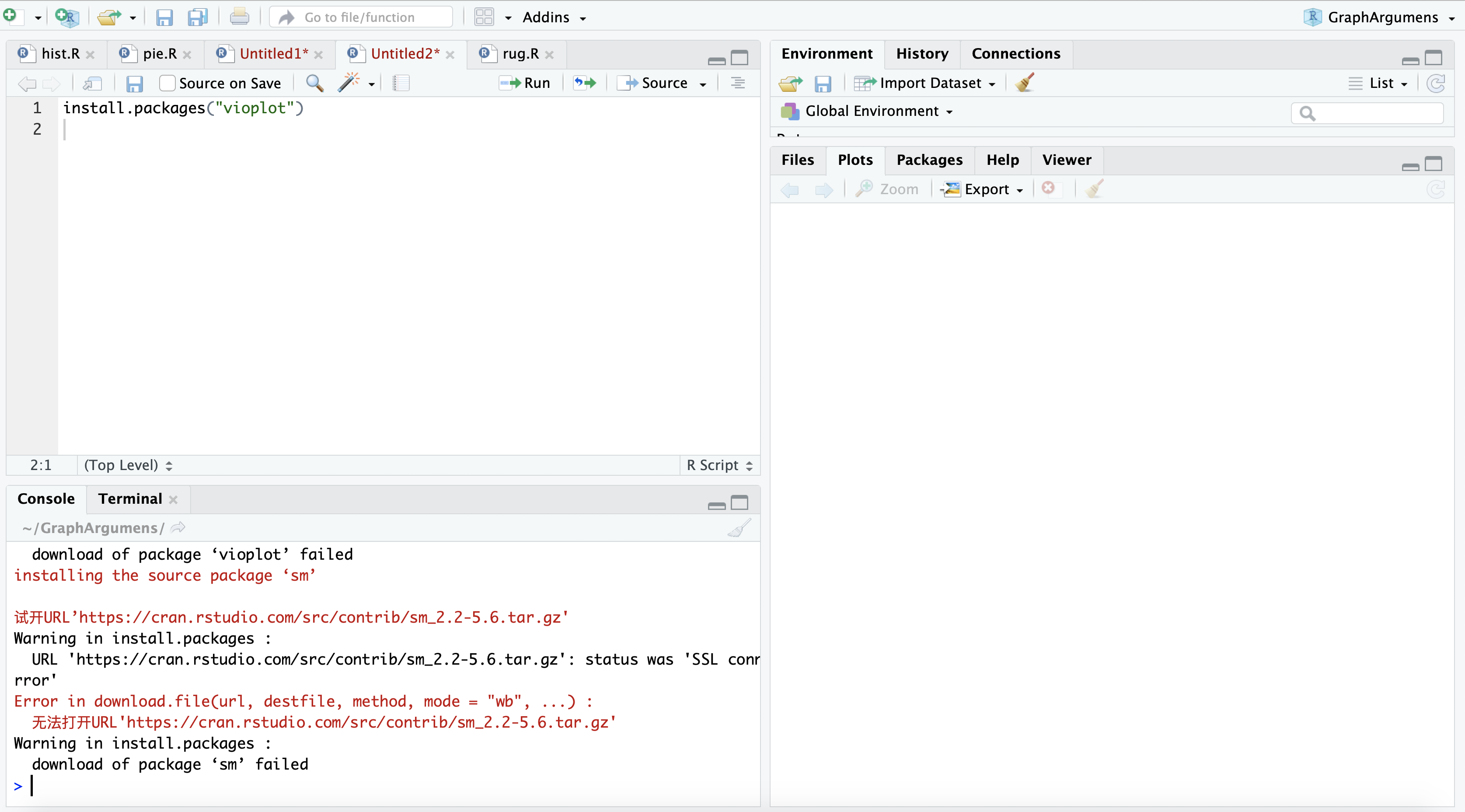1465x812 pixels.
Task: Close the Terminal tab
Action: coord(174,500)
